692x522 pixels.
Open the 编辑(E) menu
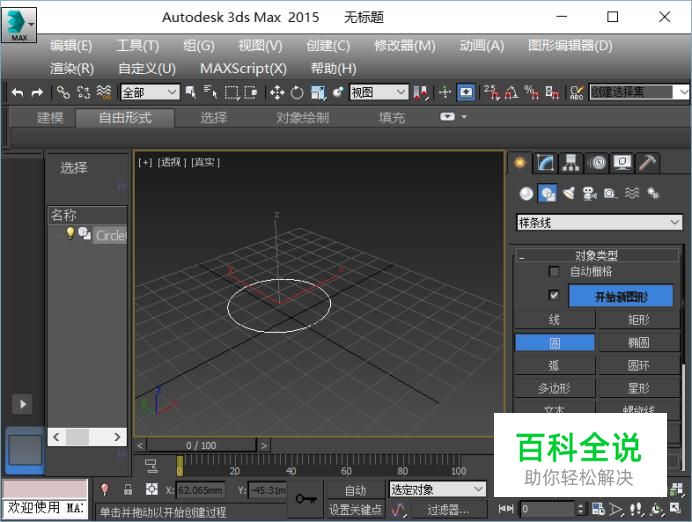click(x=71, y=46)
